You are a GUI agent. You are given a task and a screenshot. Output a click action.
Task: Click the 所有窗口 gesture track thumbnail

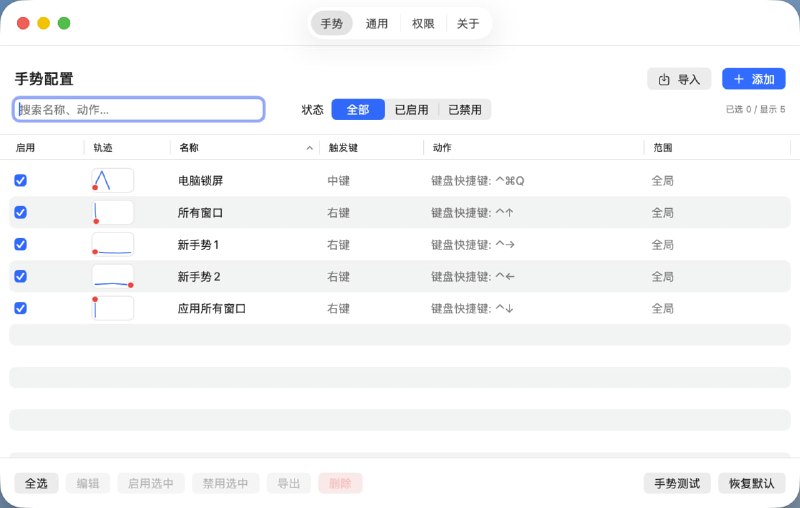[113, 212]
